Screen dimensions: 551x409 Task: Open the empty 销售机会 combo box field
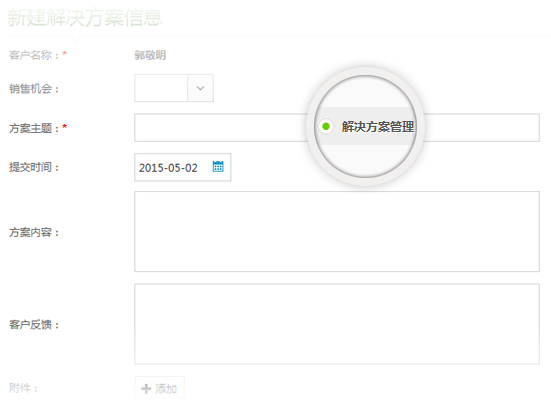pos(161,88)
